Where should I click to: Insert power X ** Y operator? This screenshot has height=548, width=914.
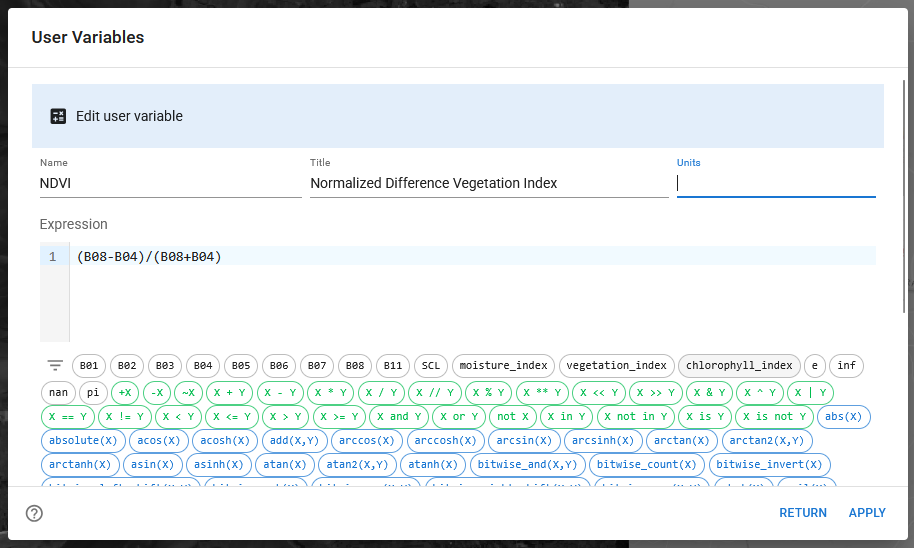[542, 392]
